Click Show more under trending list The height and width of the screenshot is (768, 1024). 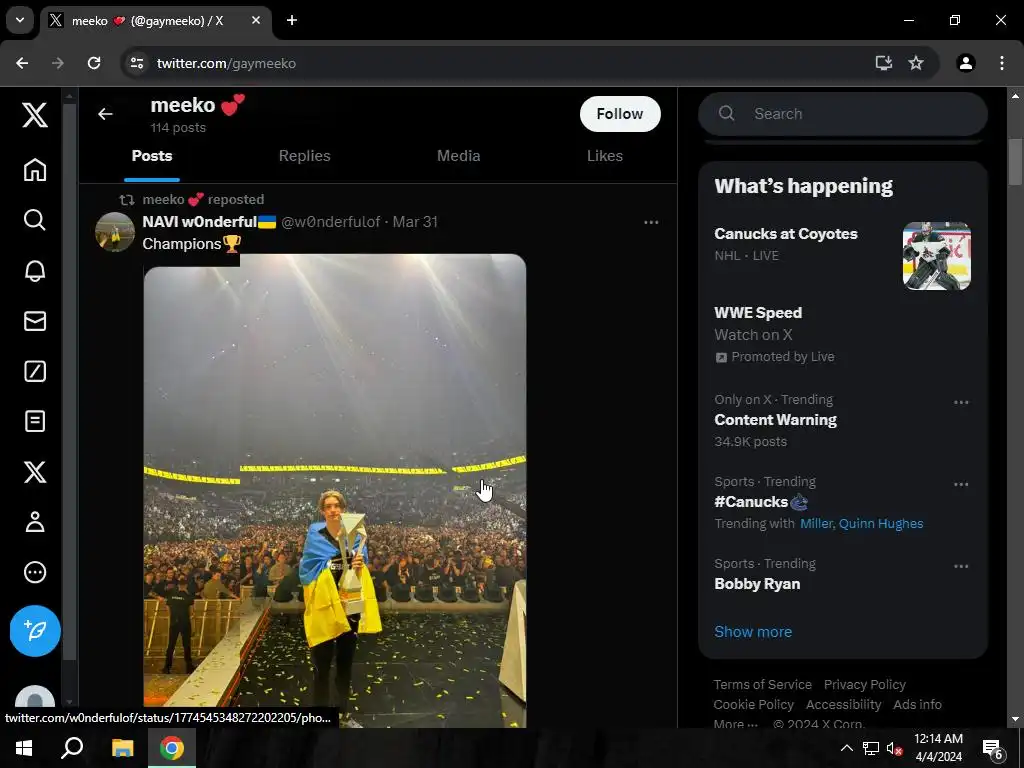coord(753,632)
